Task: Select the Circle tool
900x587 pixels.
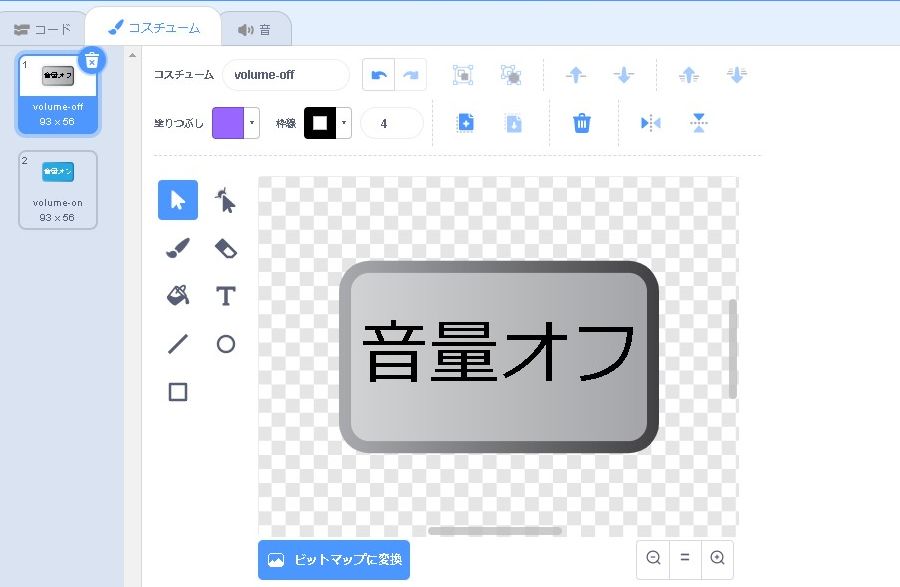Action: pyautogui.click(x=226, y=344)
